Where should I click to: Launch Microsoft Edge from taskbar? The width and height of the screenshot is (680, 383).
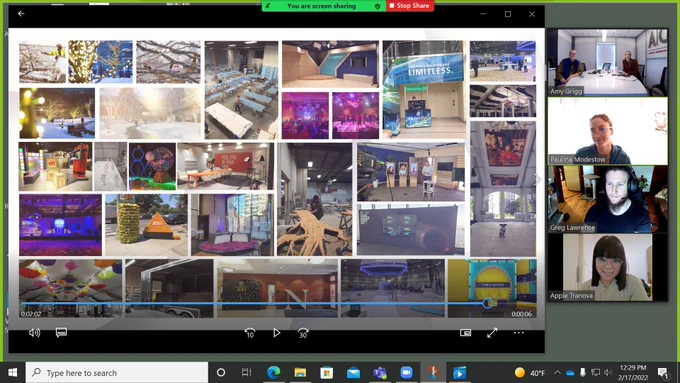273,373
